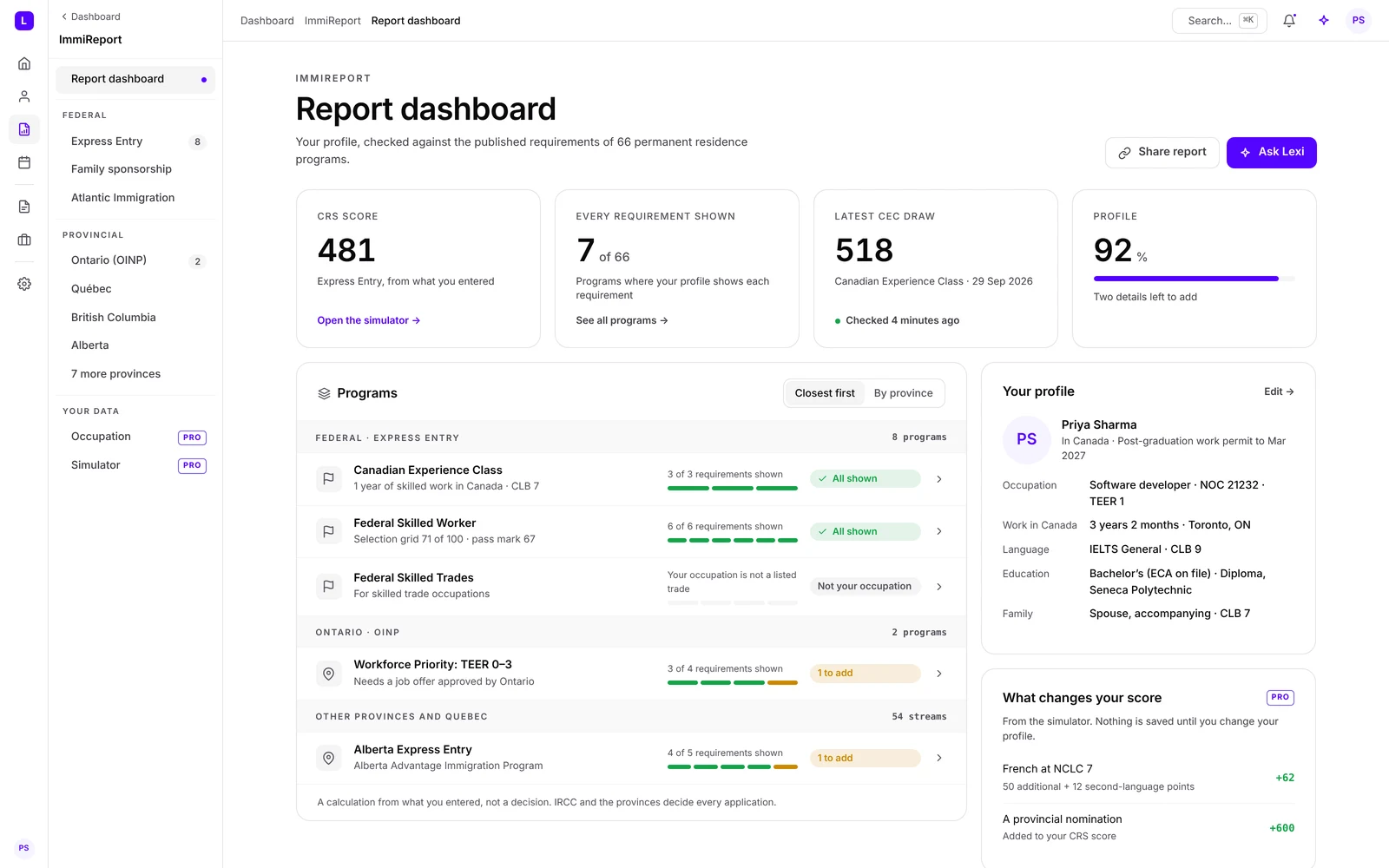Click the sparkle assistant icon in top bar
The height and width of the screenshot is (868, 1389).
tap(1324, 21)
